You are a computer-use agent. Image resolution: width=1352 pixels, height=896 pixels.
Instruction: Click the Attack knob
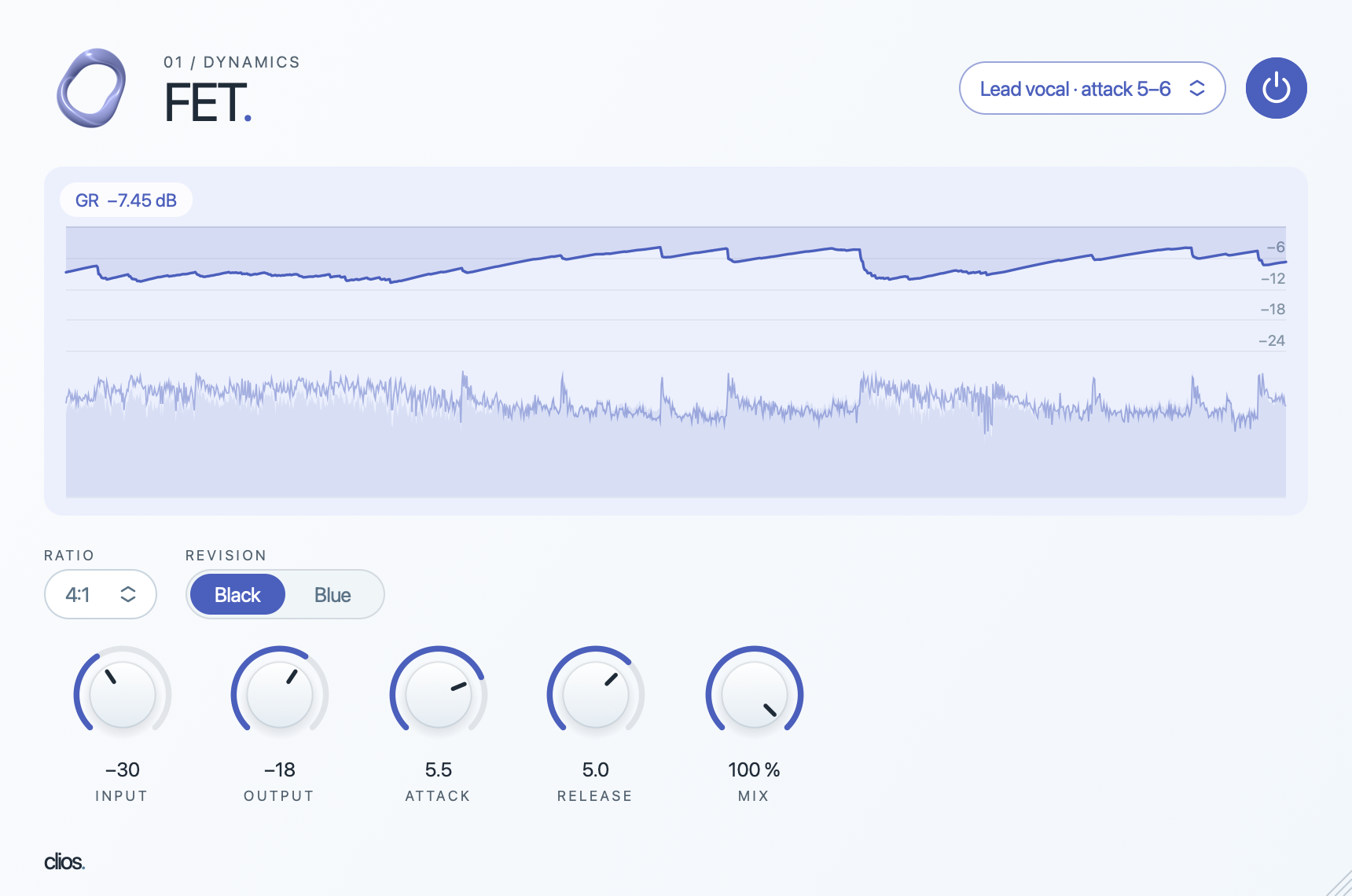[x=439, y=695]
